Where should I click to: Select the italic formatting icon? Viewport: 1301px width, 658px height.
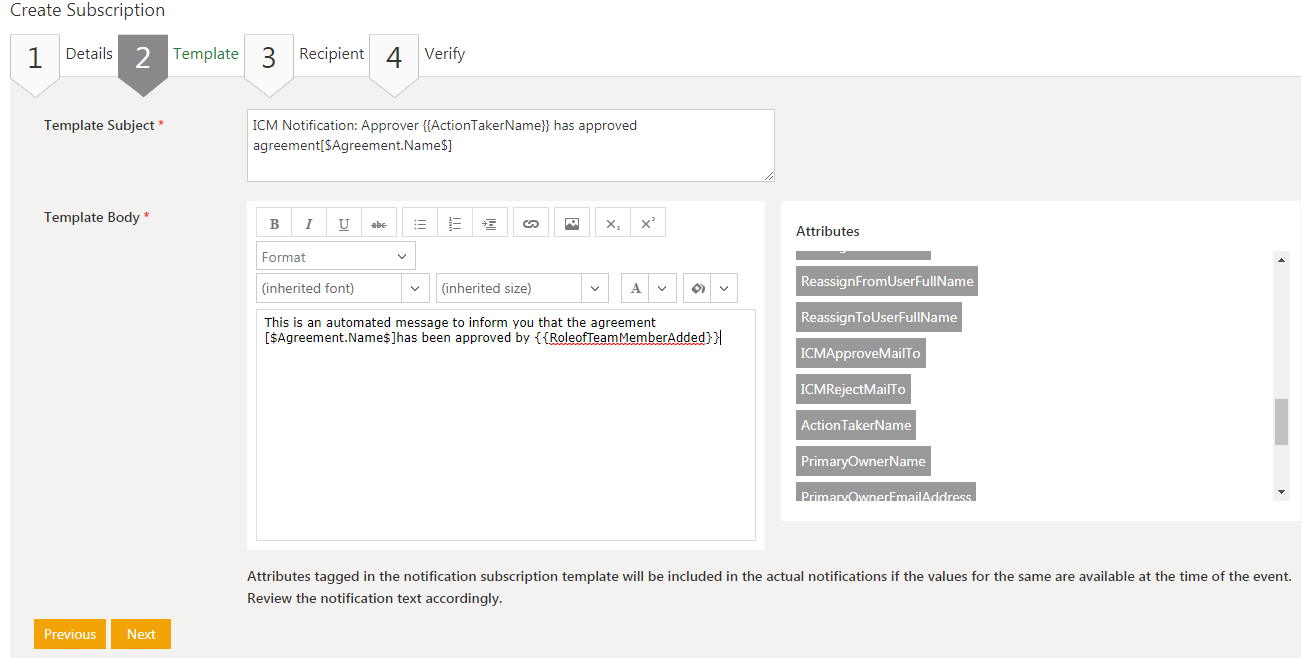click(308, 221)
